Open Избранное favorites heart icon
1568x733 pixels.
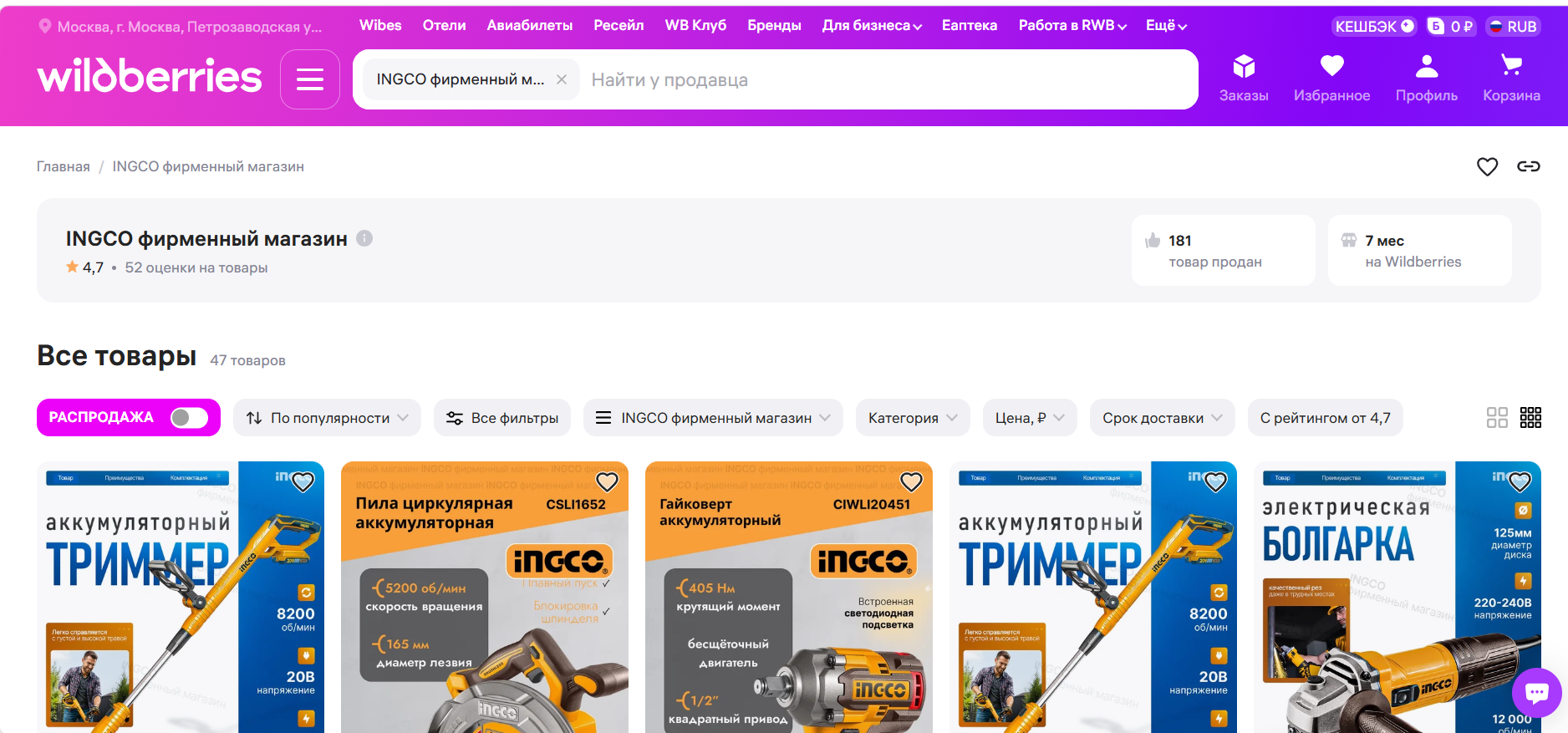[x=1331, y=79]
